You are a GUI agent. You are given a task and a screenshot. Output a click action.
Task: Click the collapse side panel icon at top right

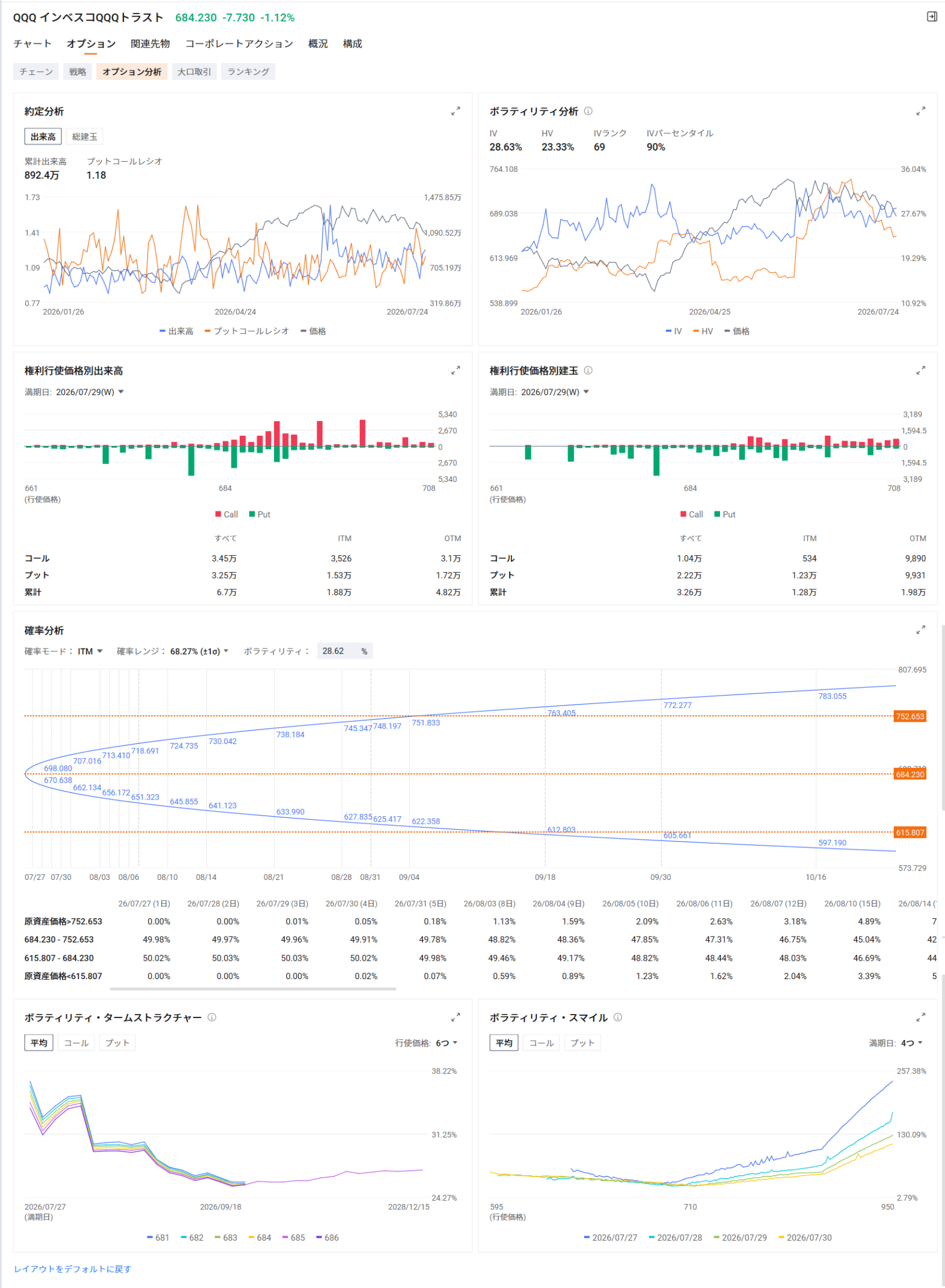932,17
